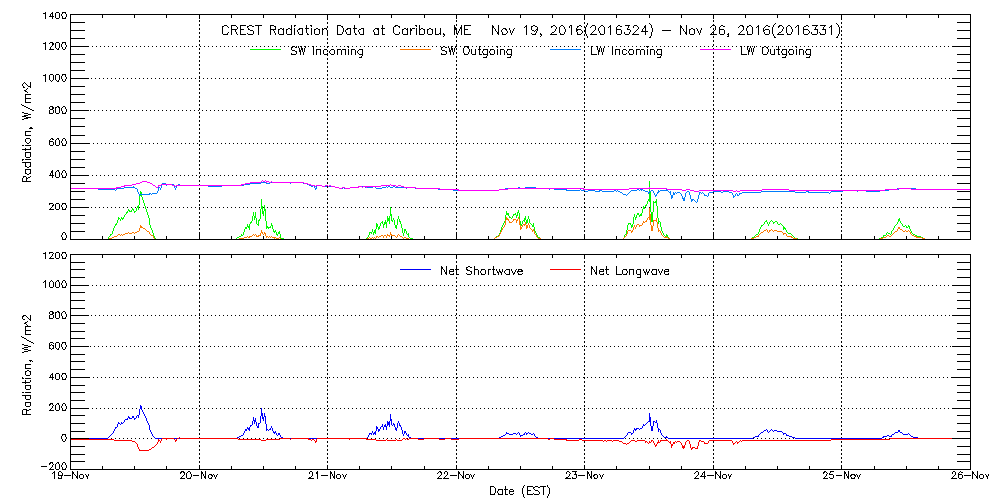
Task: Select the 20-Nov x-axis tick label
Action: click(200, 477)
